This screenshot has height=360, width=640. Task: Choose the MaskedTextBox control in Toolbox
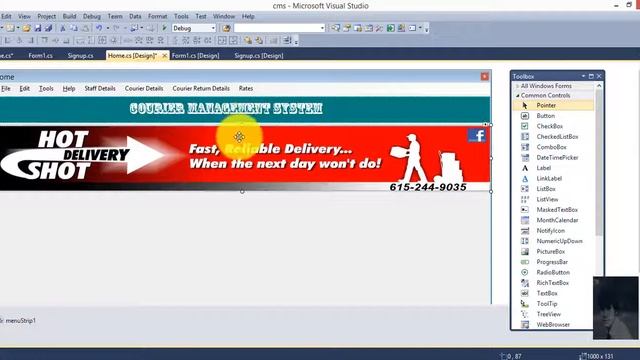(x=553, y=210)
